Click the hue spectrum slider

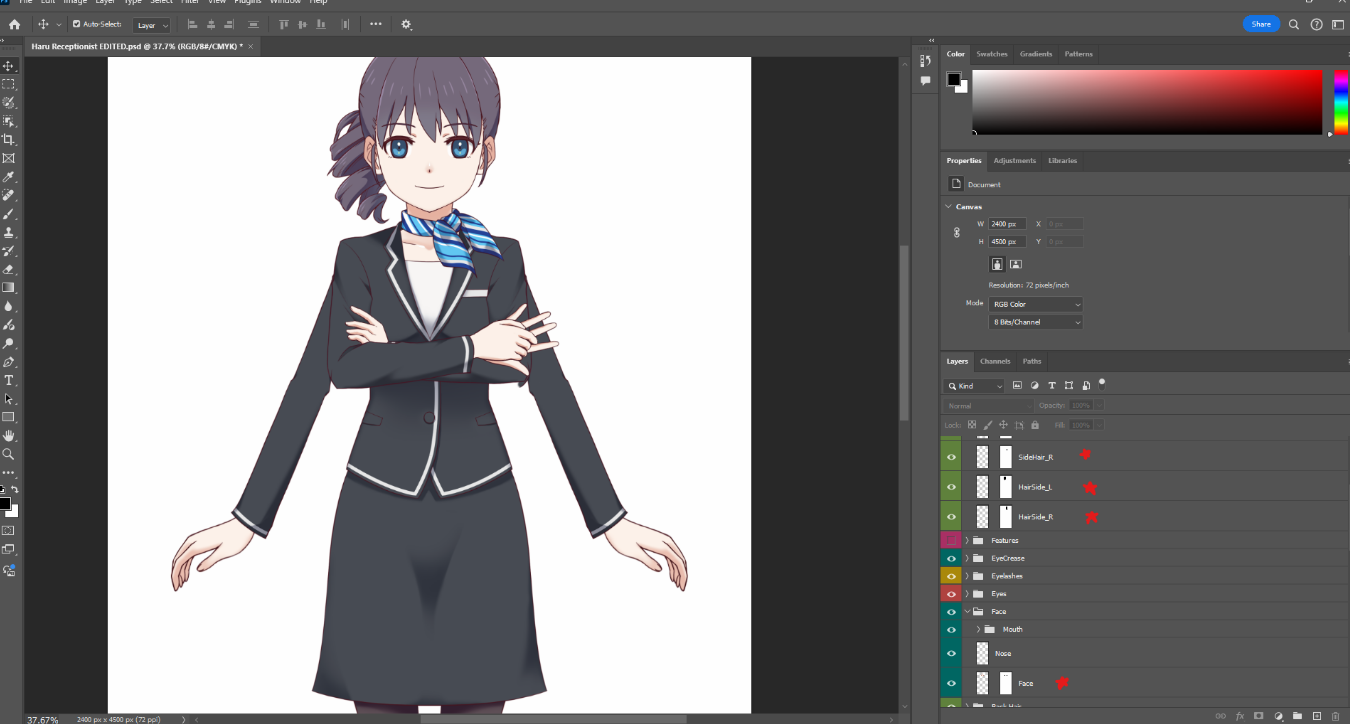pyautogui.click(x=1340, y=102)
